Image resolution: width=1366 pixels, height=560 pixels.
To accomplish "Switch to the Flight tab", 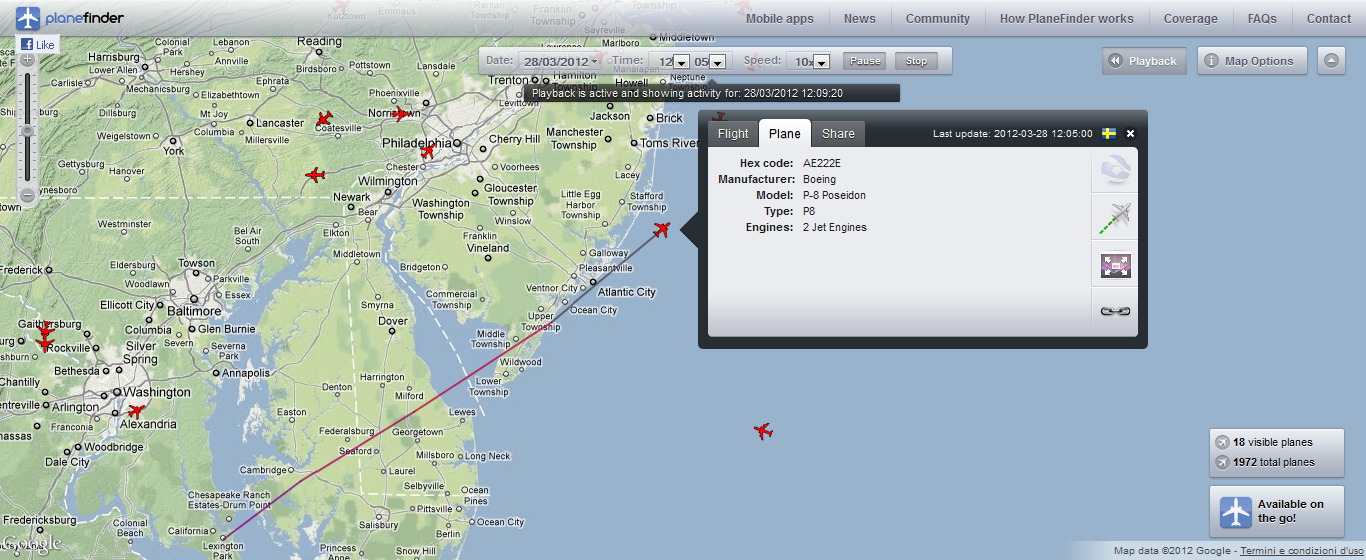I will [733, 134].
